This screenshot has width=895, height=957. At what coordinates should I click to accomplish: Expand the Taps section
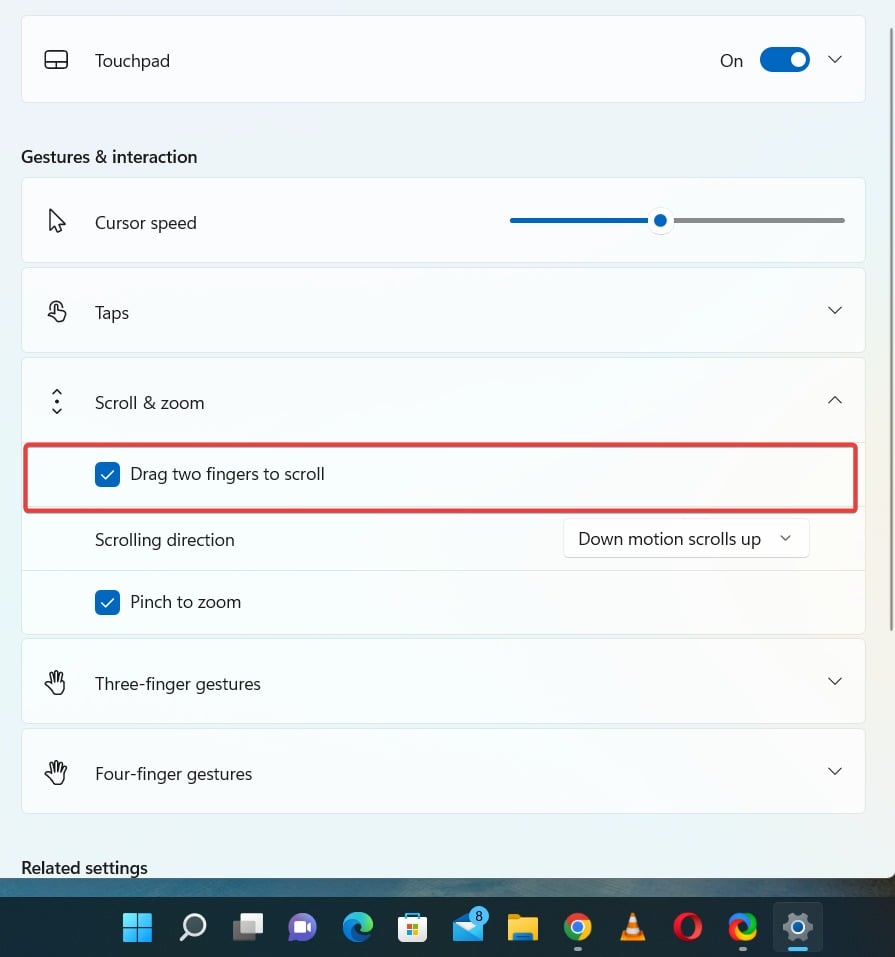tap(834, 311)
